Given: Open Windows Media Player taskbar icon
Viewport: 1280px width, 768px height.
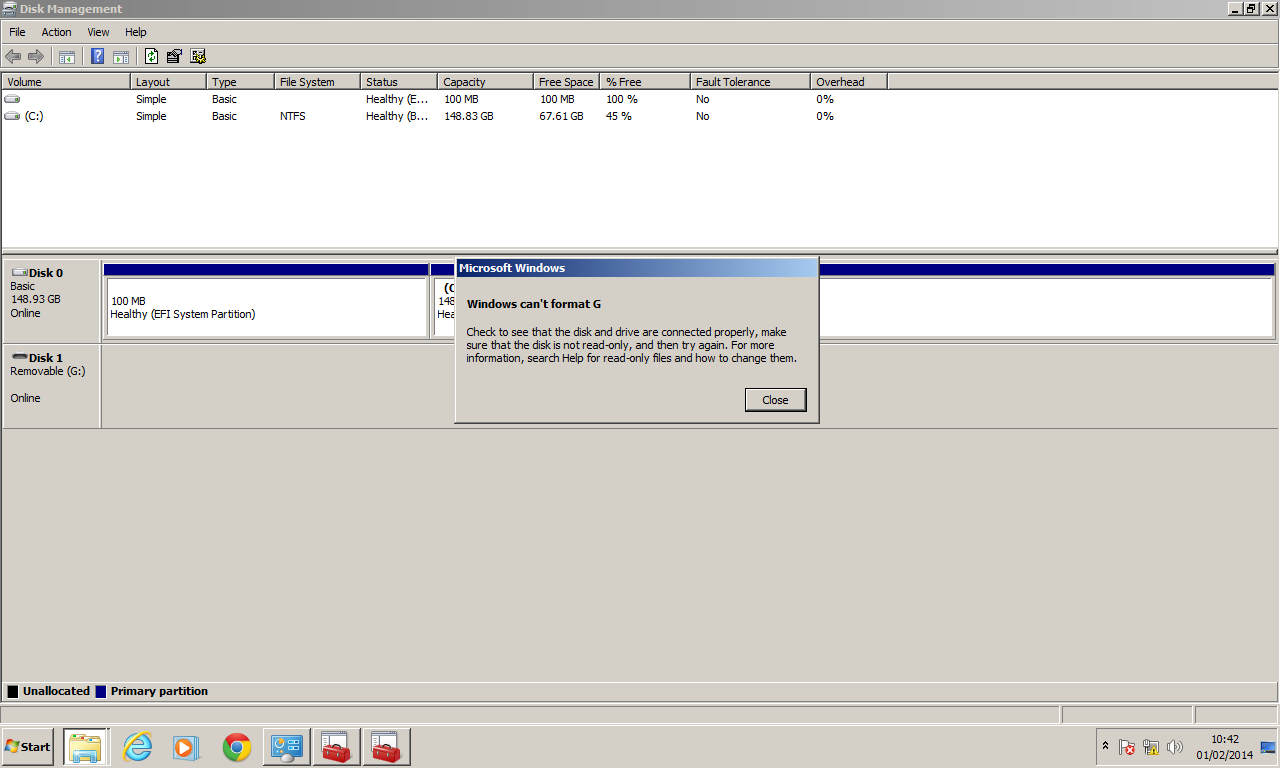Looking at the screenshot, I should (x=187, y=747).
